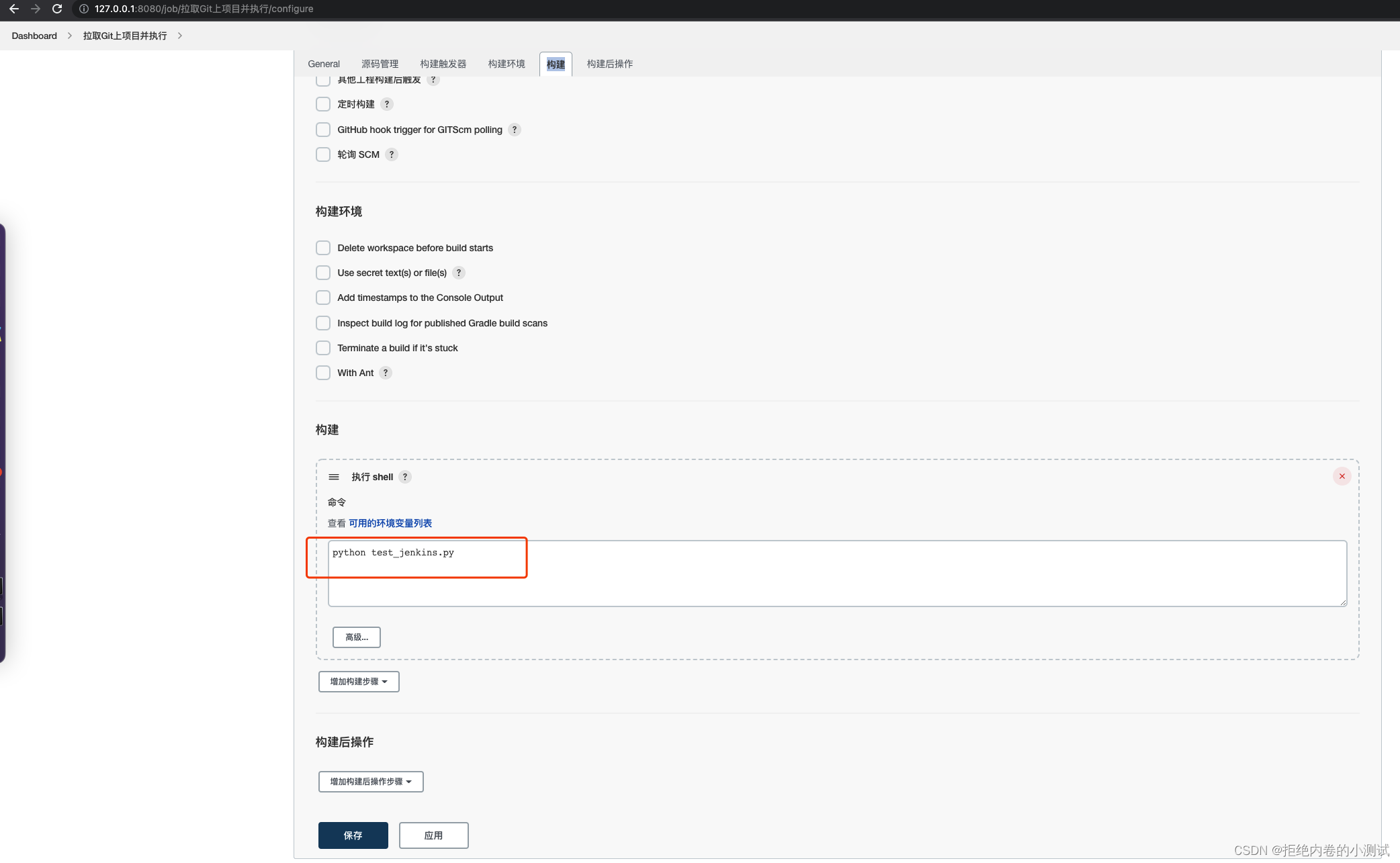Click the shell command text area
Screen dimensions: 1400x863
[x=837, y=574]
